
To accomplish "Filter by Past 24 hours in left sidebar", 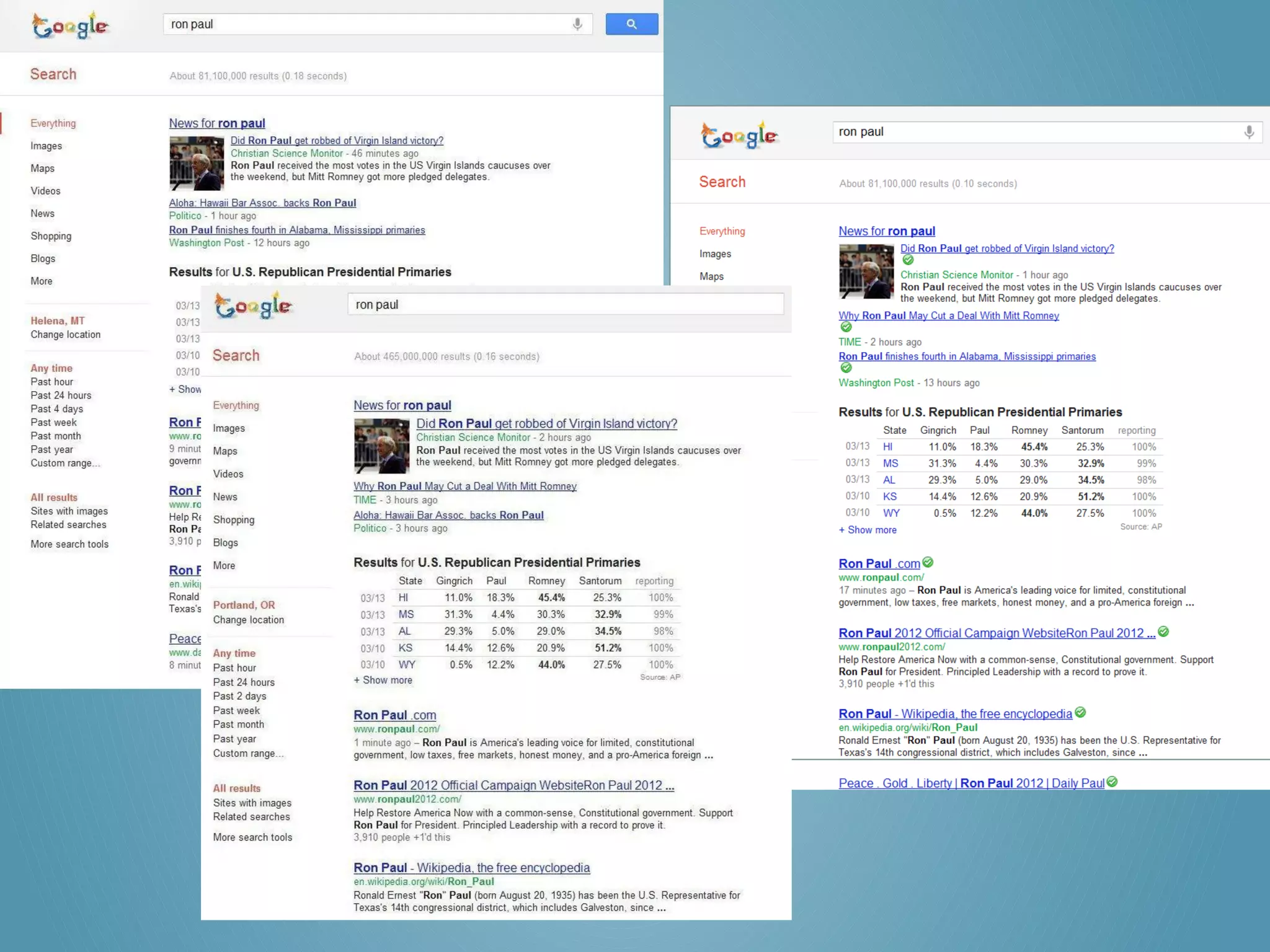I will coord(61,395).
